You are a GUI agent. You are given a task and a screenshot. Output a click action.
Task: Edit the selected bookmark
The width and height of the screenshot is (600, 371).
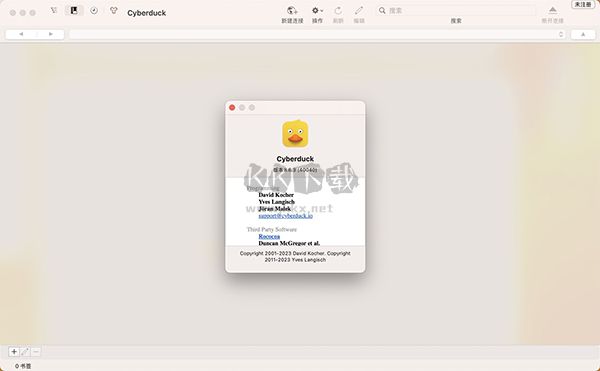point(24,351)
